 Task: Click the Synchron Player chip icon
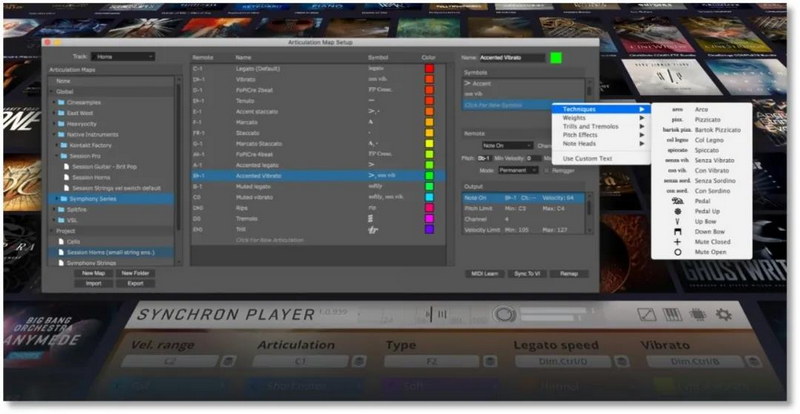(697, 314)
